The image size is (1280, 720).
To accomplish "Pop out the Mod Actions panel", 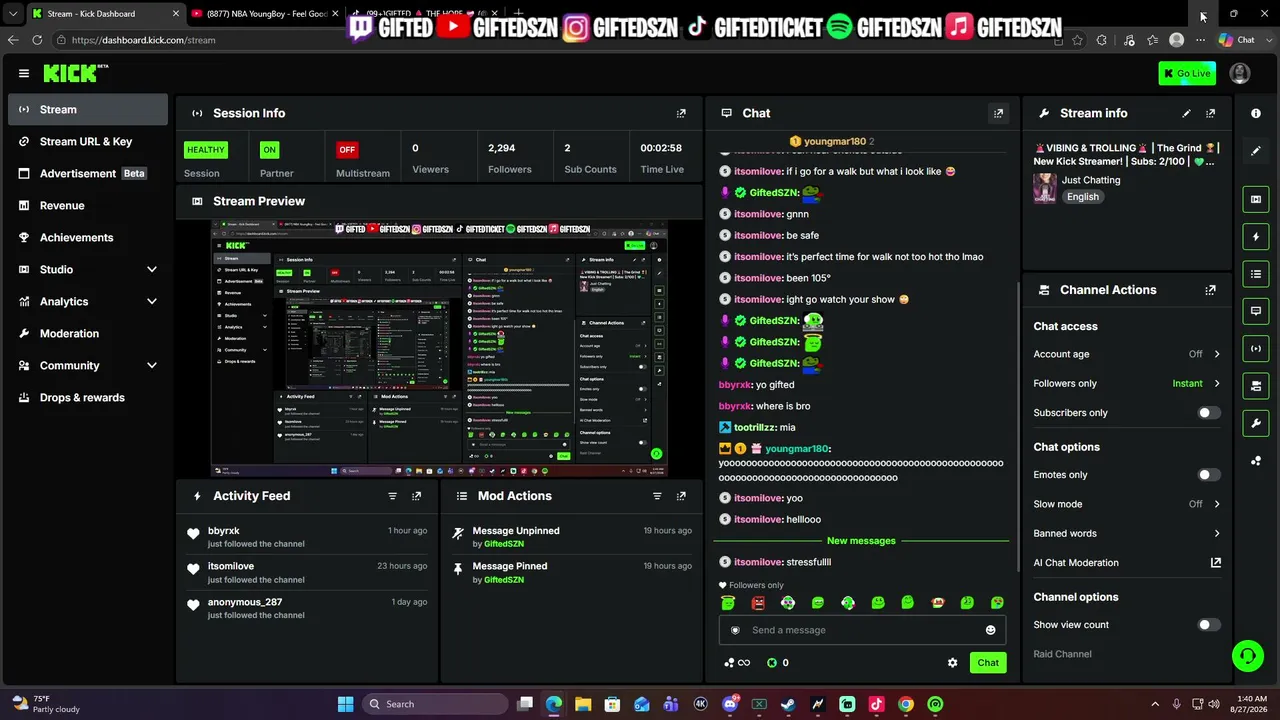I will tap(681, 496).
